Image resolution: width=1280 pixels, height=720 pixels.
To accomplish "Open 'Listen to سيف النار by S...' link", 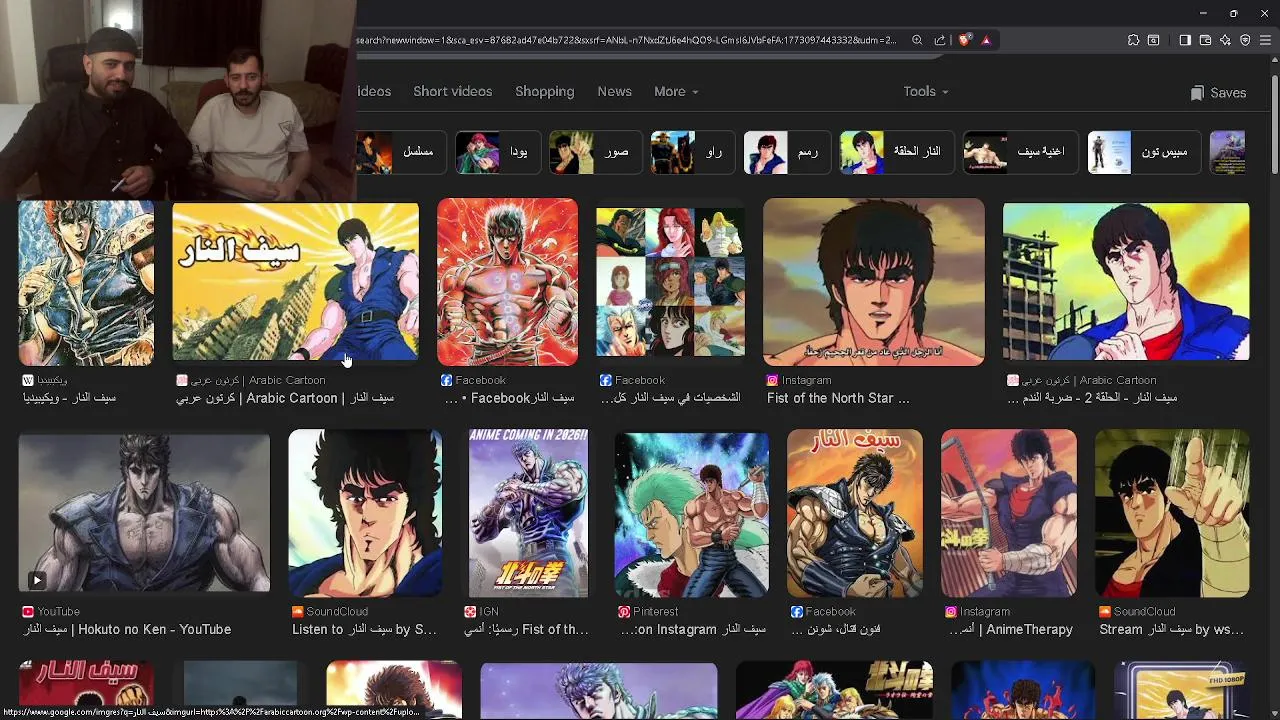I will coord(364,629).
